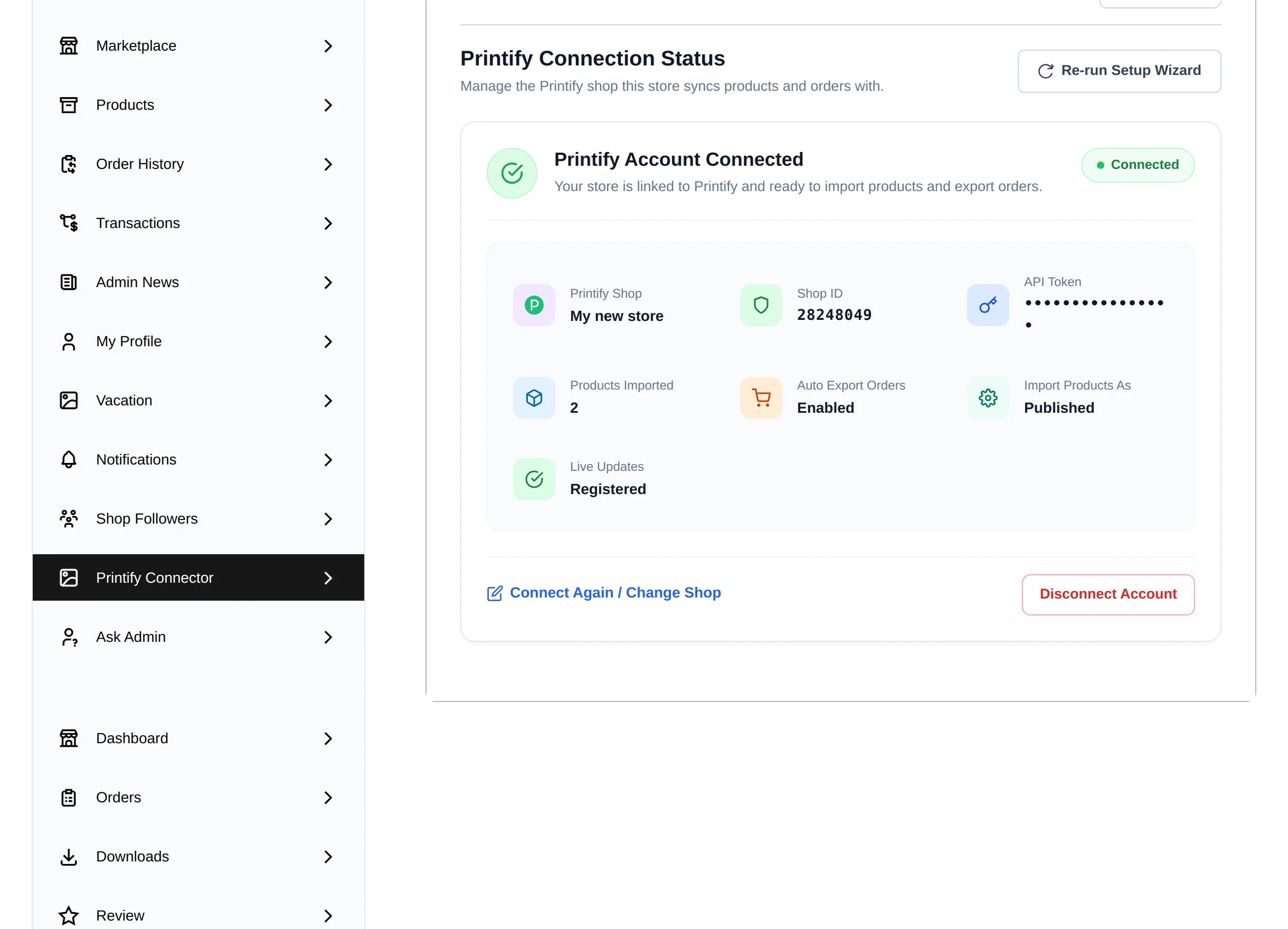The height and width of the screenshot is (929, 1288).
Task: Expand the Marketplace chevron
Action: (328, 46)
